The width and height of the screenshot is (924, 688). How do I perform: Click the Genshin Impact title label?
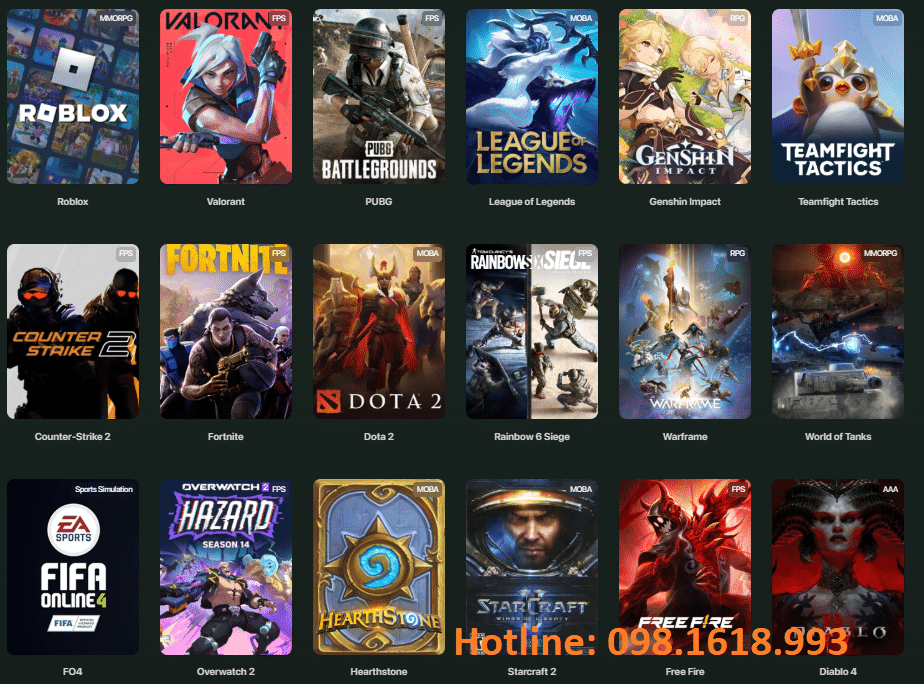[685, 201]
